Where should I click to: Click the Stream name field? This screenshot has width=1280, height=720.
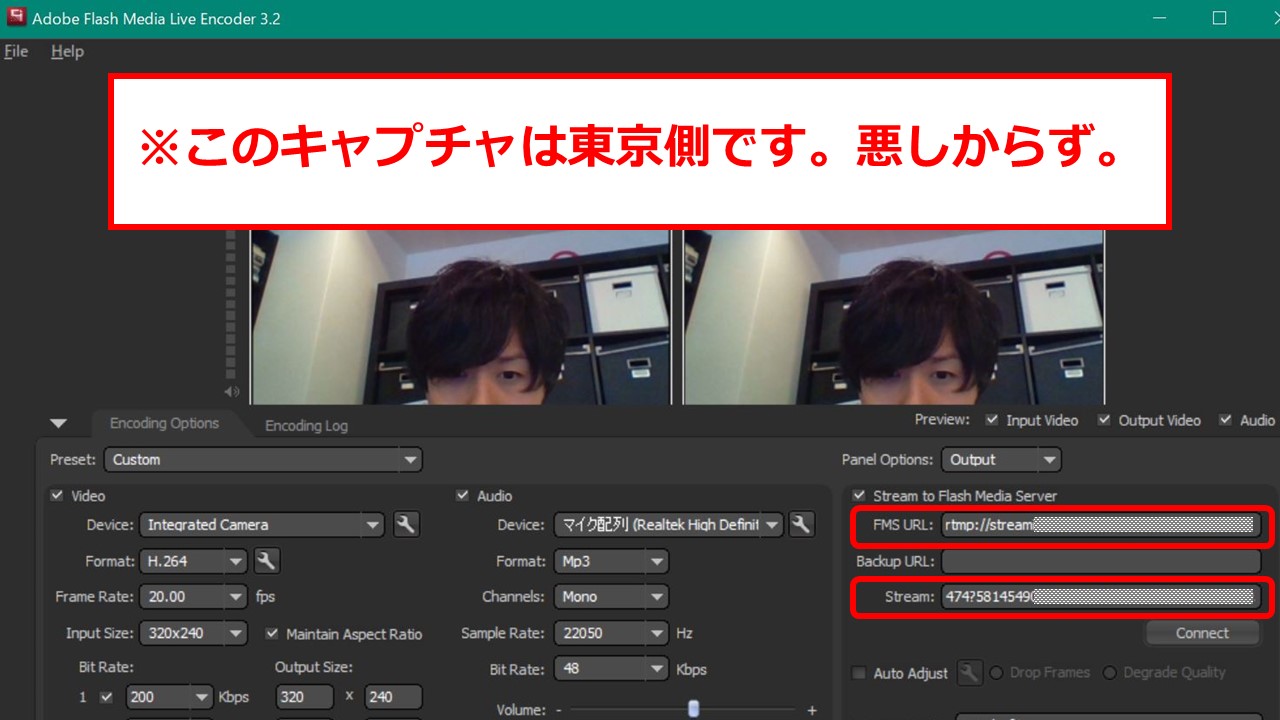point(1101,597)
